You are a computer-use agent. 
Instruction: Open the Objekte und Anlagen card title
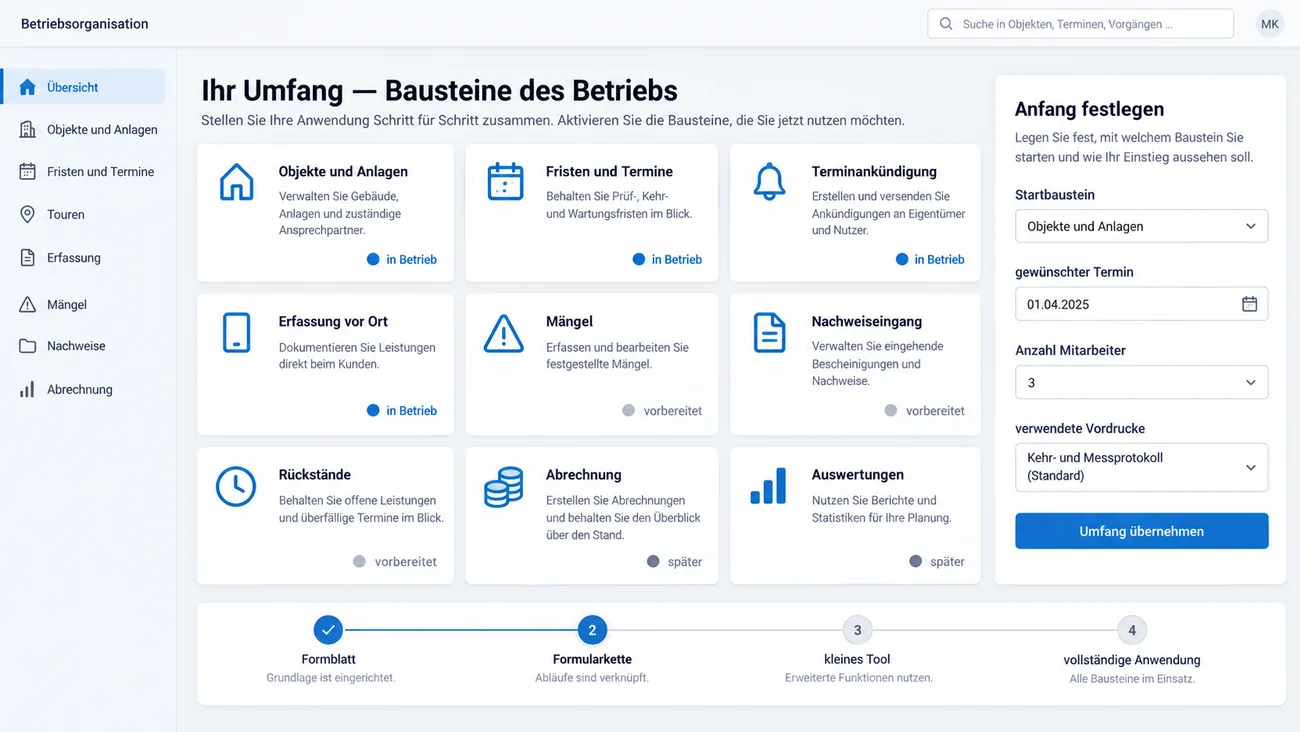coord(343,171)
